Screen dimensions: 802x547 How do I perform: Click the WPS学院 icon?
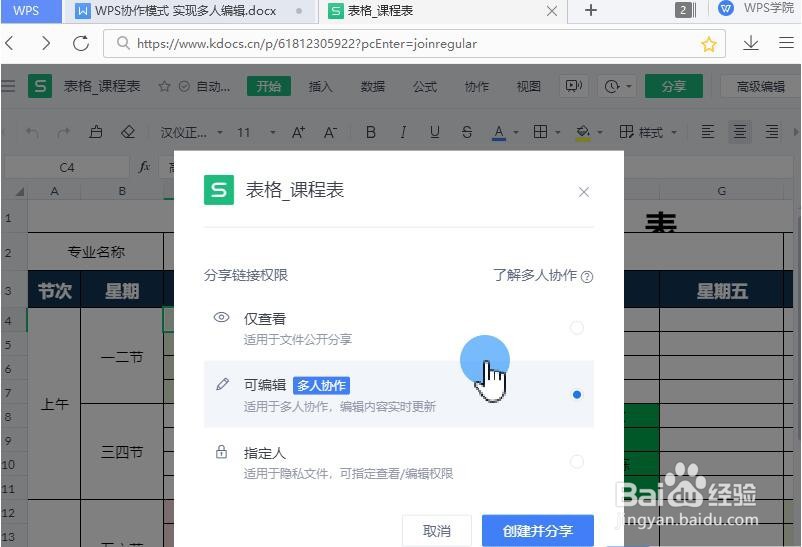pyautogui.click(x=726, y=9)
